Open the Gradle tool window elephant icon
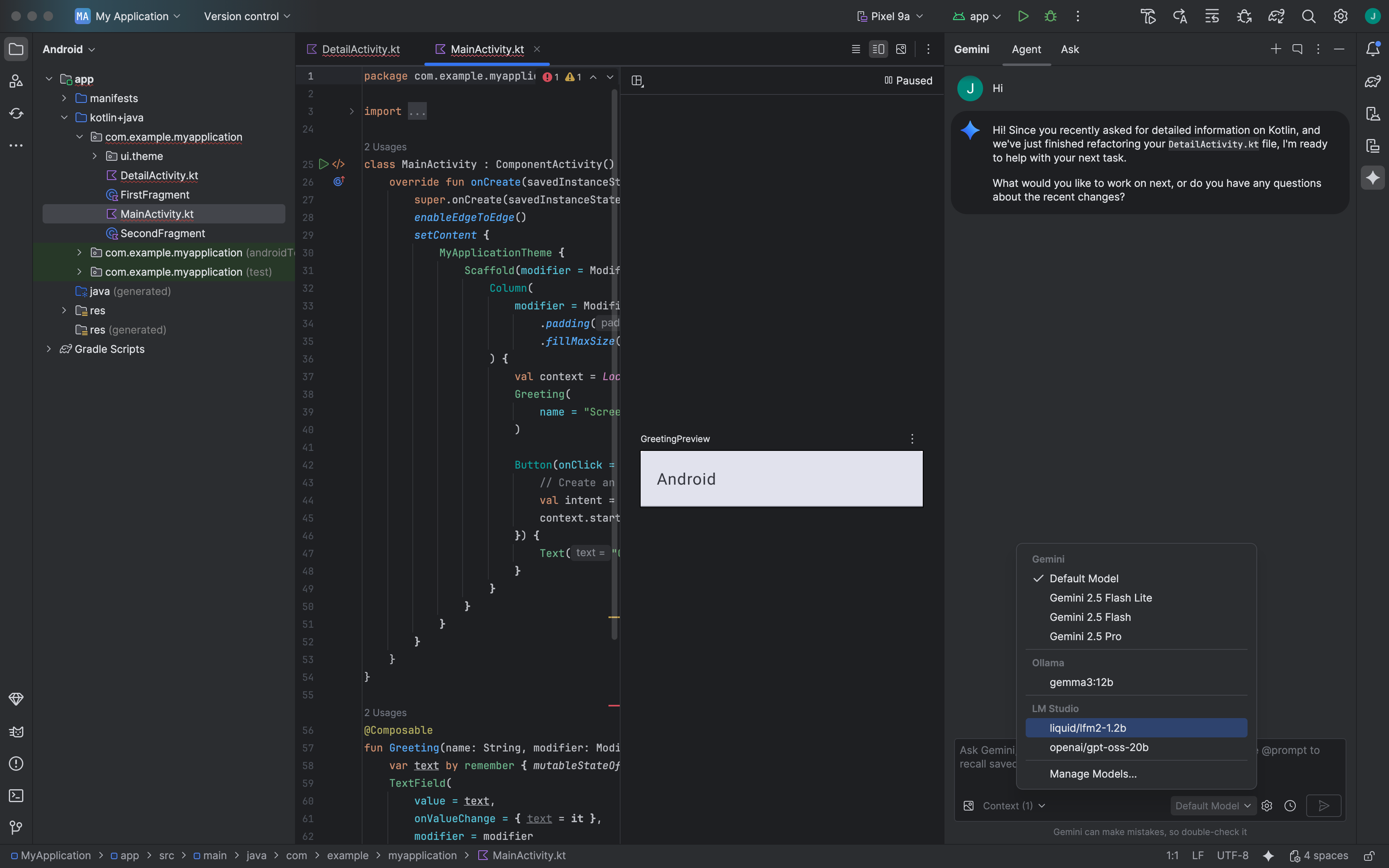Screen dimensions: 1389x868 tap(1373, 81)
